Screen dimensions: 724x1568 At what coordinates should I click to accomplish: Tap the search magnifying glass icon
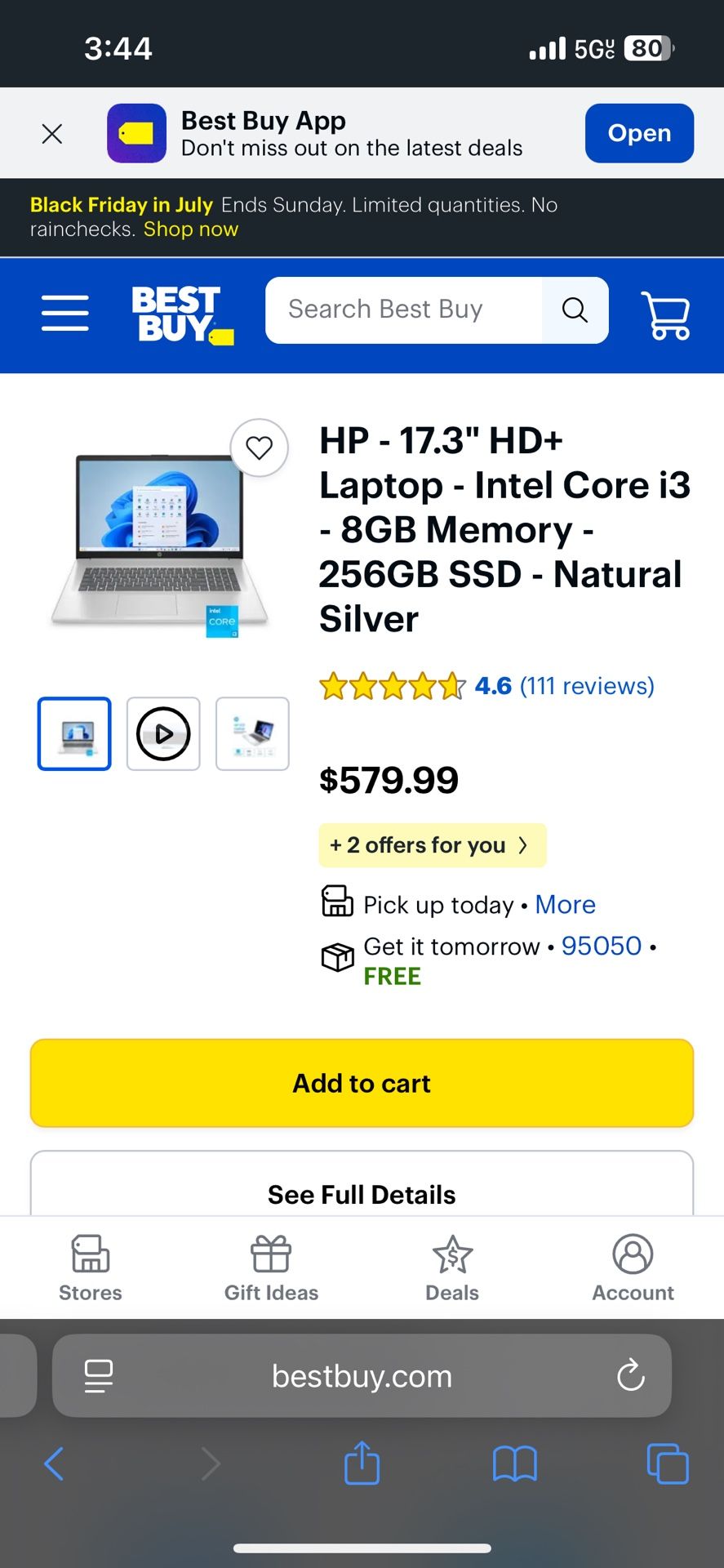tap(575, 310)
